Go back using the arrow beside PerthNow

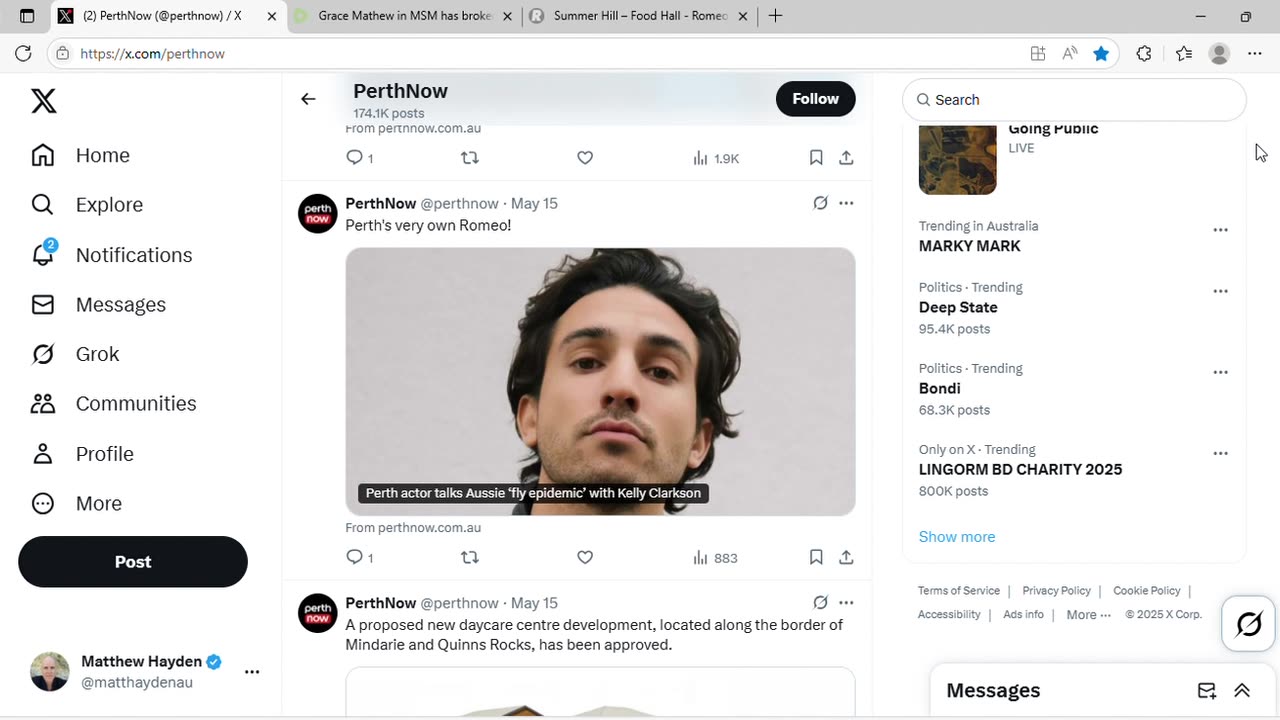(x=308, y=99)
